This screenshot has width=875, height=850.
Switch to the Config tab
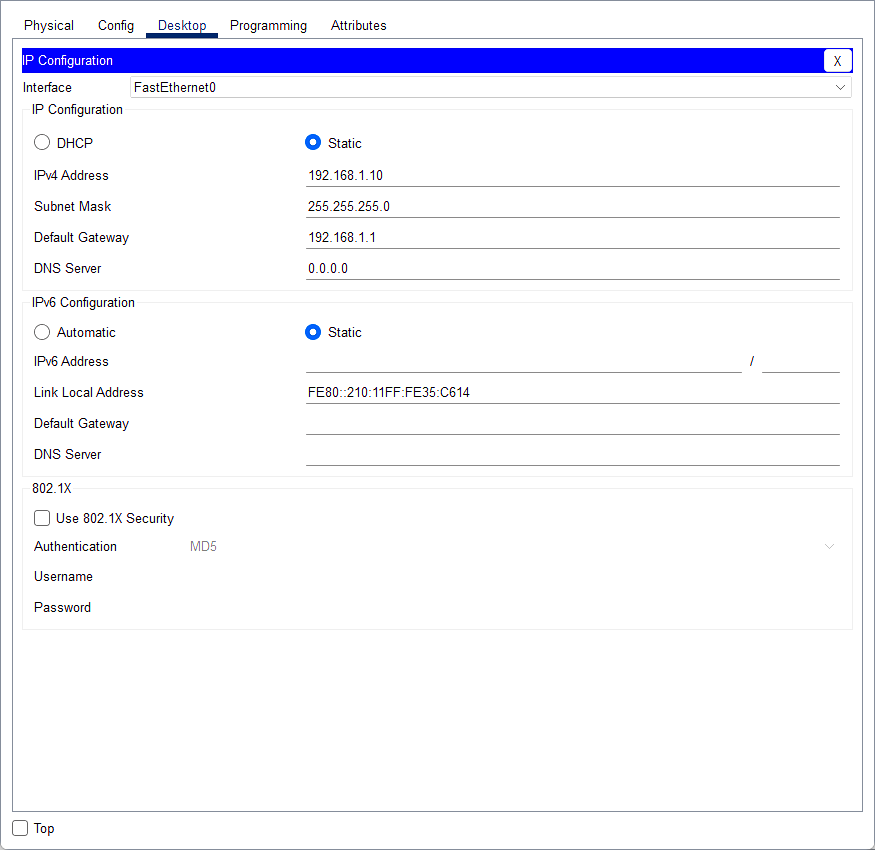click(116, 25)
